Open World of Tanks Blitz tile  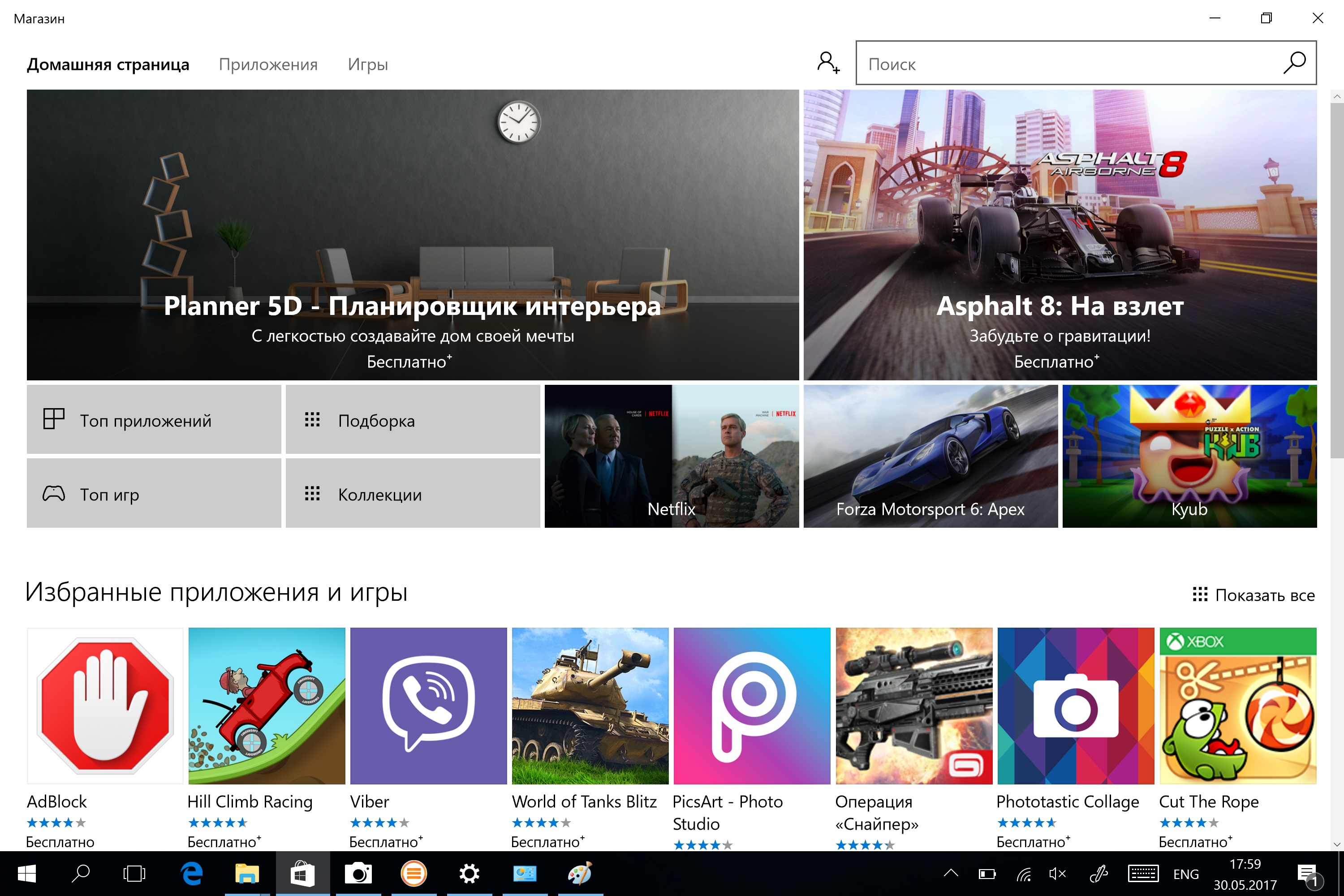coord(590,706)
